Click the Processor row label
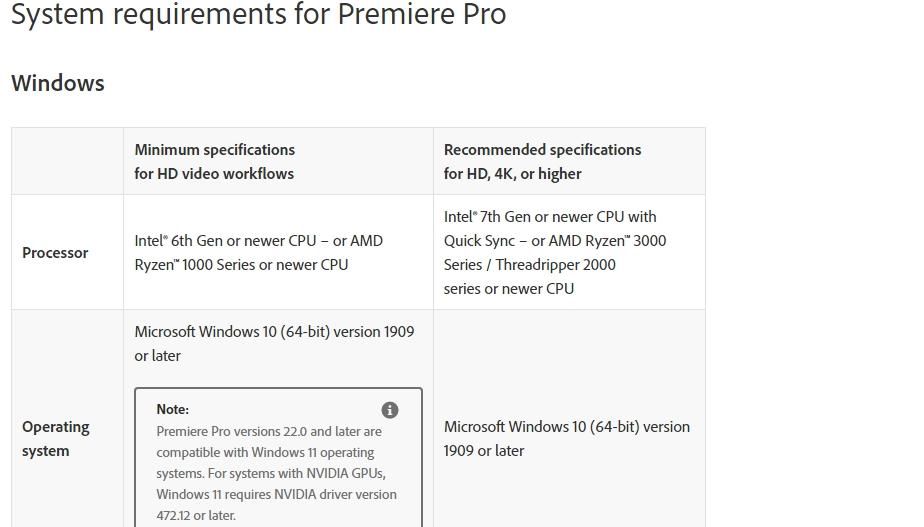924x527 pixels. [55, 253]
